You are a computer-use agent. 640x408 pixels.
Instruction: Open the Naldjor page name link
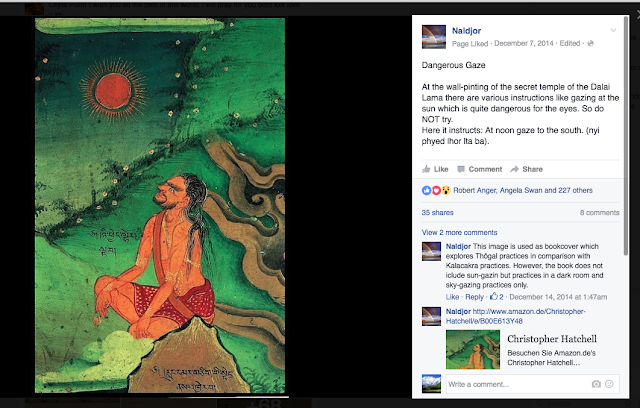click(x=466, y=31)
